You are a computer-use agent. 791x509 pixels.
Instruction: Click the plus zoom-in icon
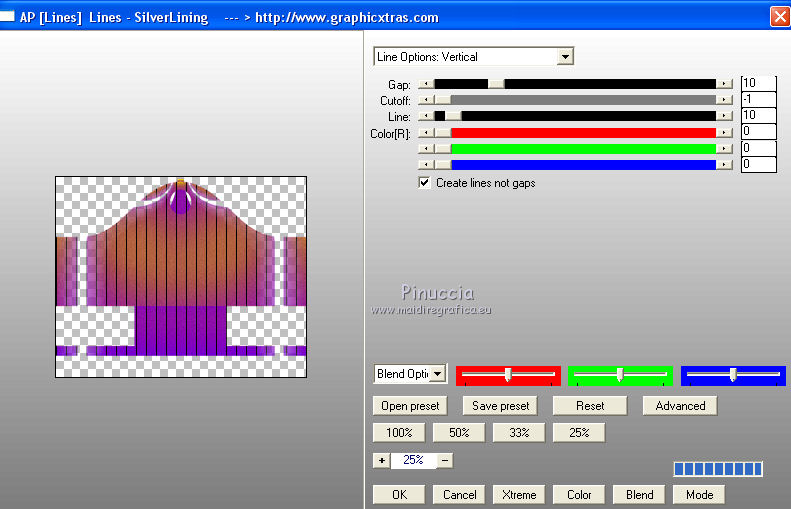click(x=381, y=460)
